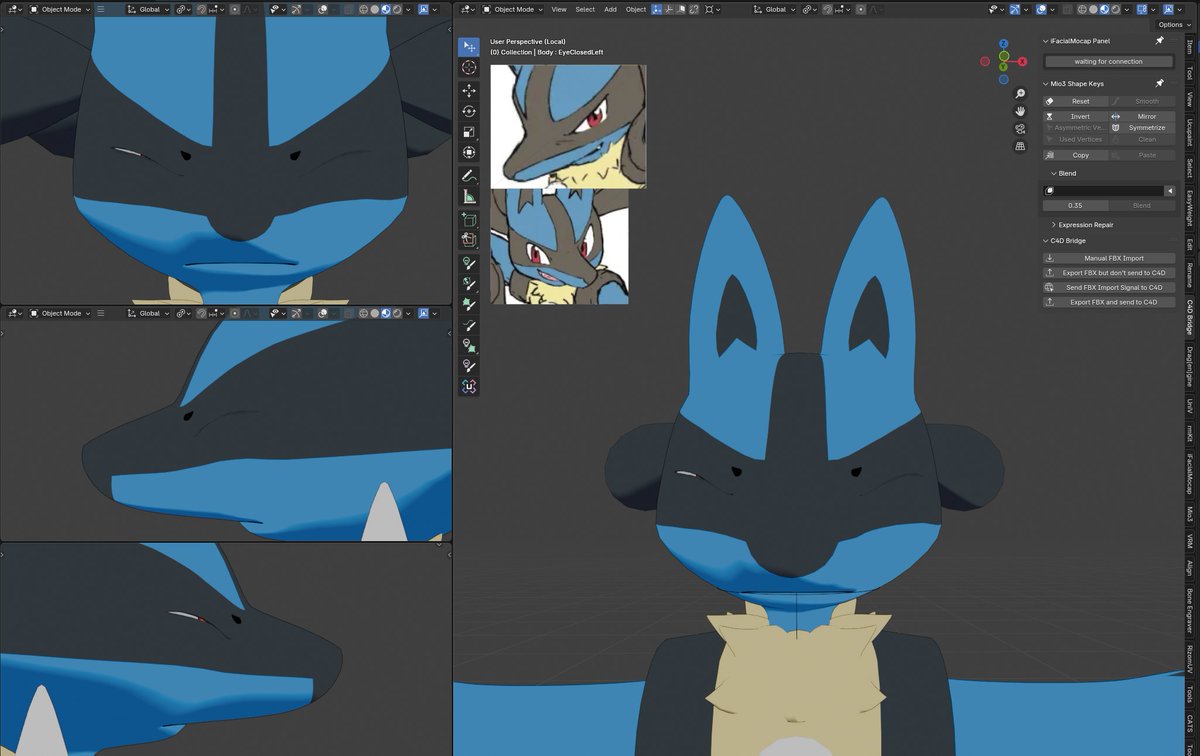This screenshot has height=756, width=1200.
Task: Toggle overlays in main viewport header
Action: coord(1042,9)
